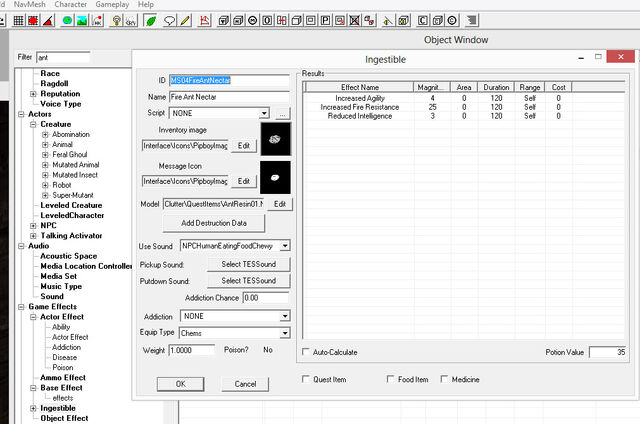Check the Quest Item checkbox
Screen dimensions: 640x424
coord(305,379)
